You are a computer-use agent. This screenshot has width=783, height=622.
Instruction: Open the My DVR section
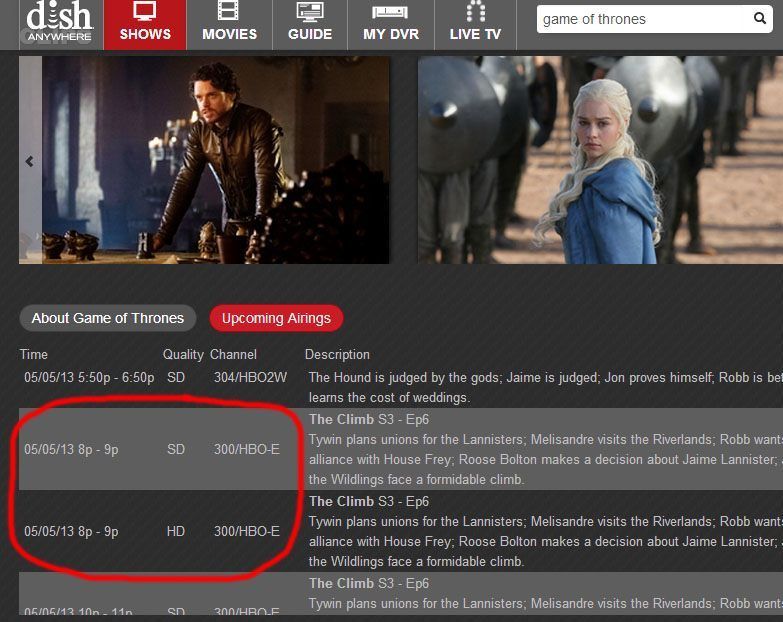(x=391, y=24)
